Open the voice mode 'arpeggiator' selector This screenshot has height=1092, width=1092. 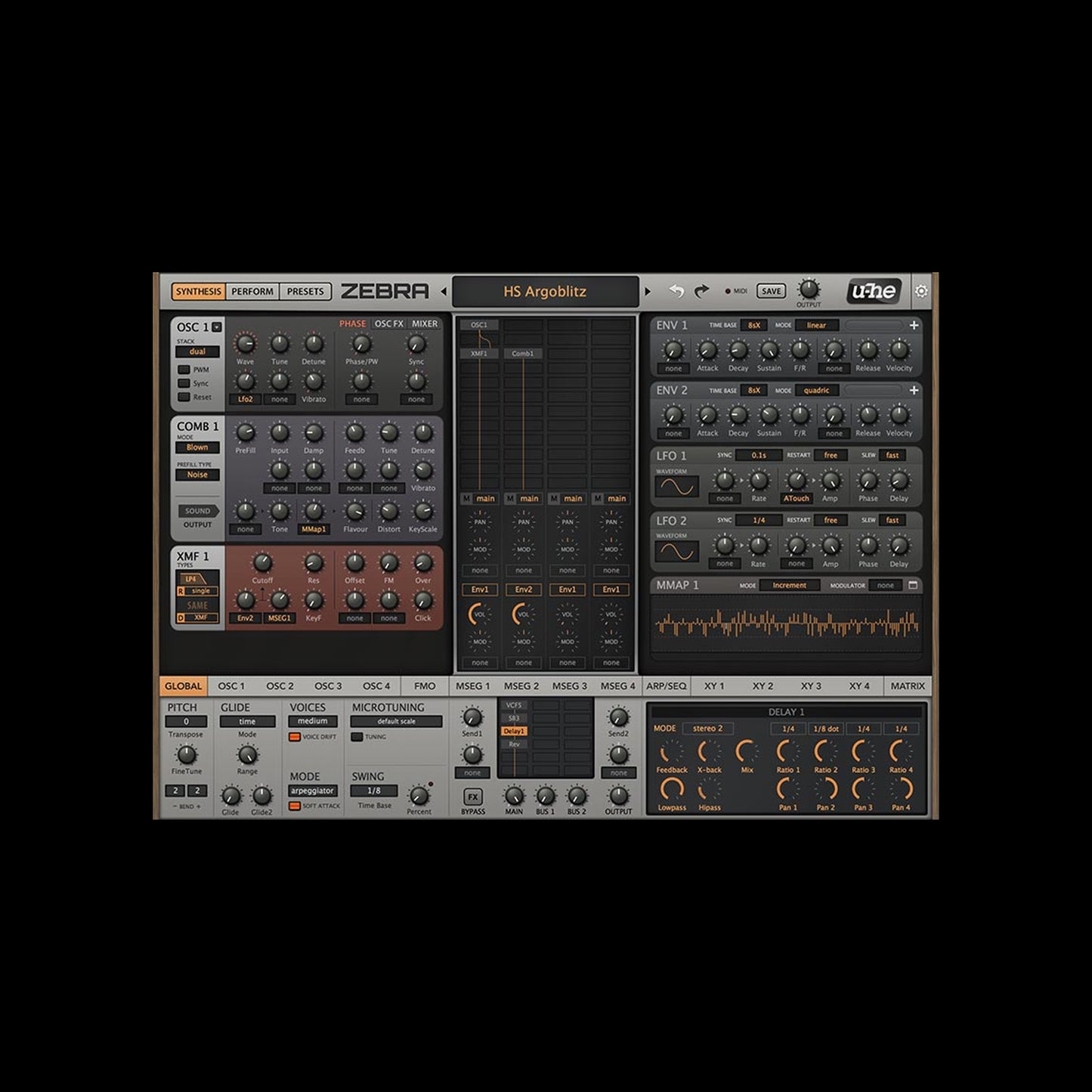pos(312,790)
